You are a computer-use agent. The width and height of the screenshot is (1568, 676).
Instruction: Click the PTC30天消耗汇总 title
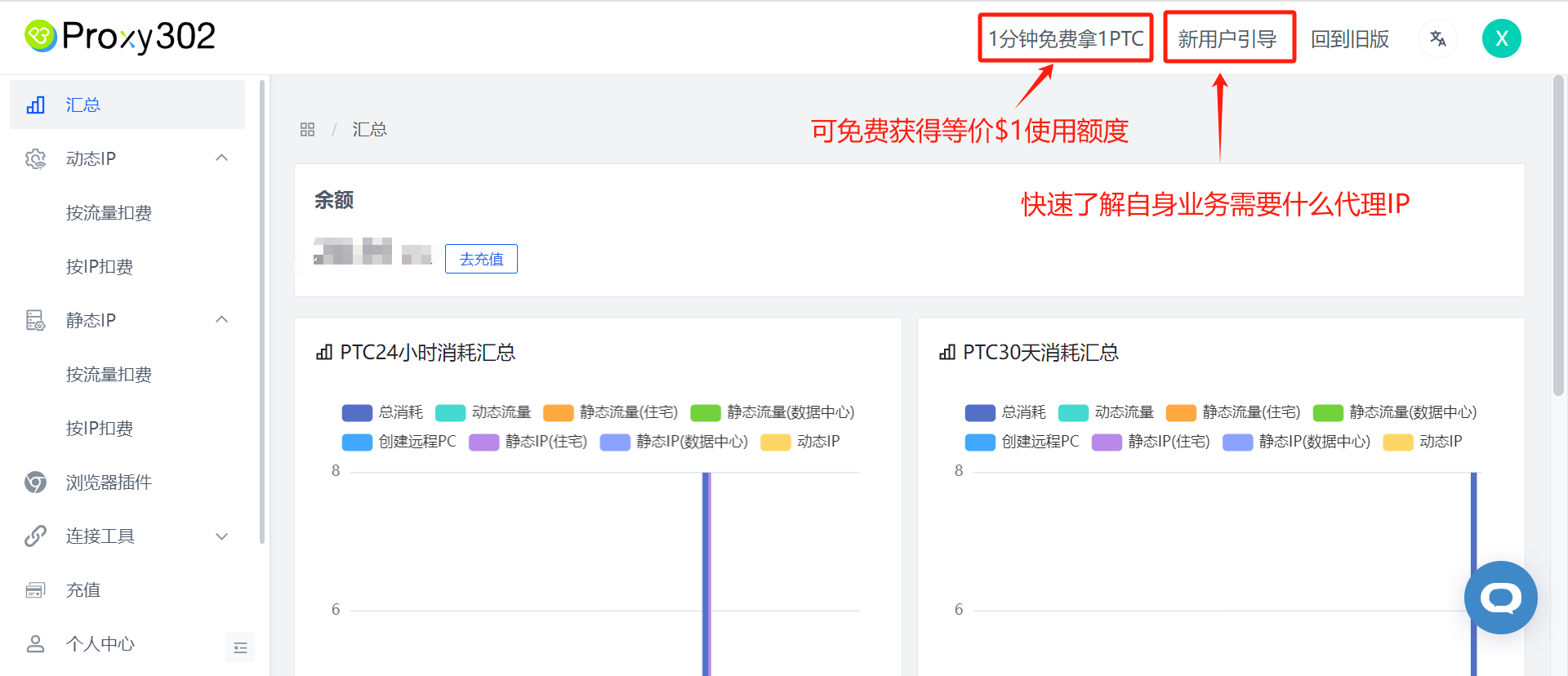(1041, 352)
